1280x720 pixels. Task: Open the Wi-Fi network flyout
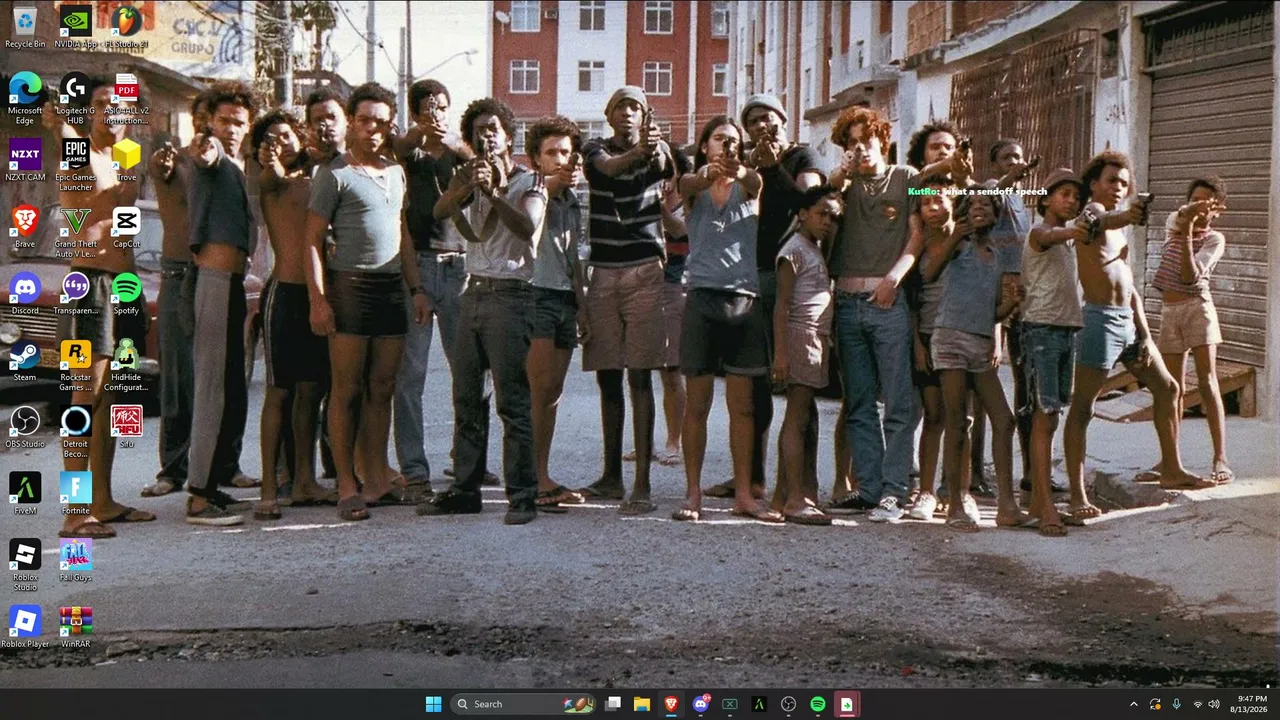coord(1198,704)
